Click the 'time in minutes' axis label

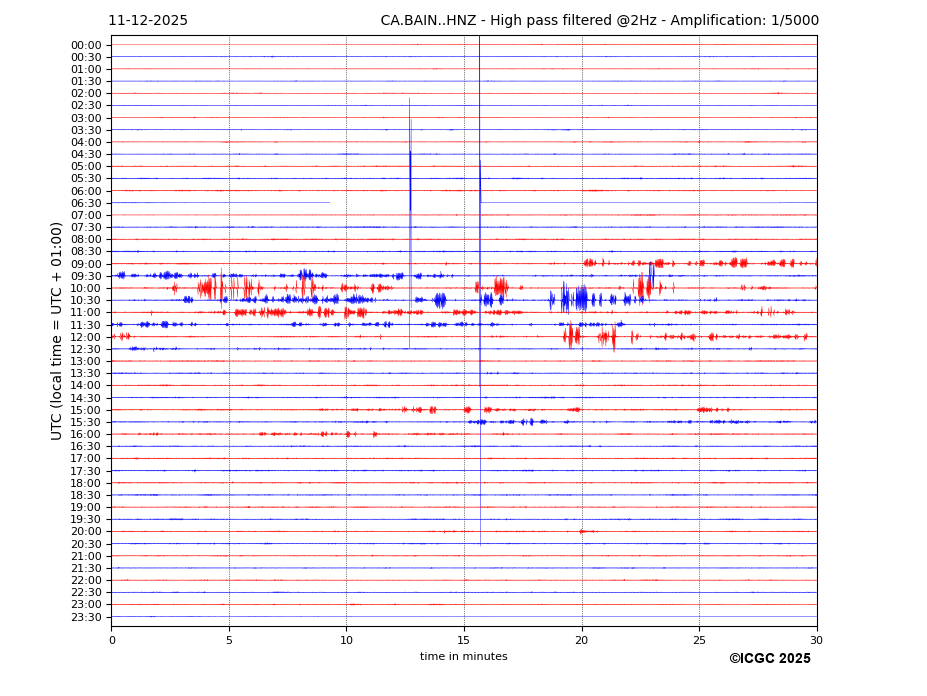(x=463, y=657)
